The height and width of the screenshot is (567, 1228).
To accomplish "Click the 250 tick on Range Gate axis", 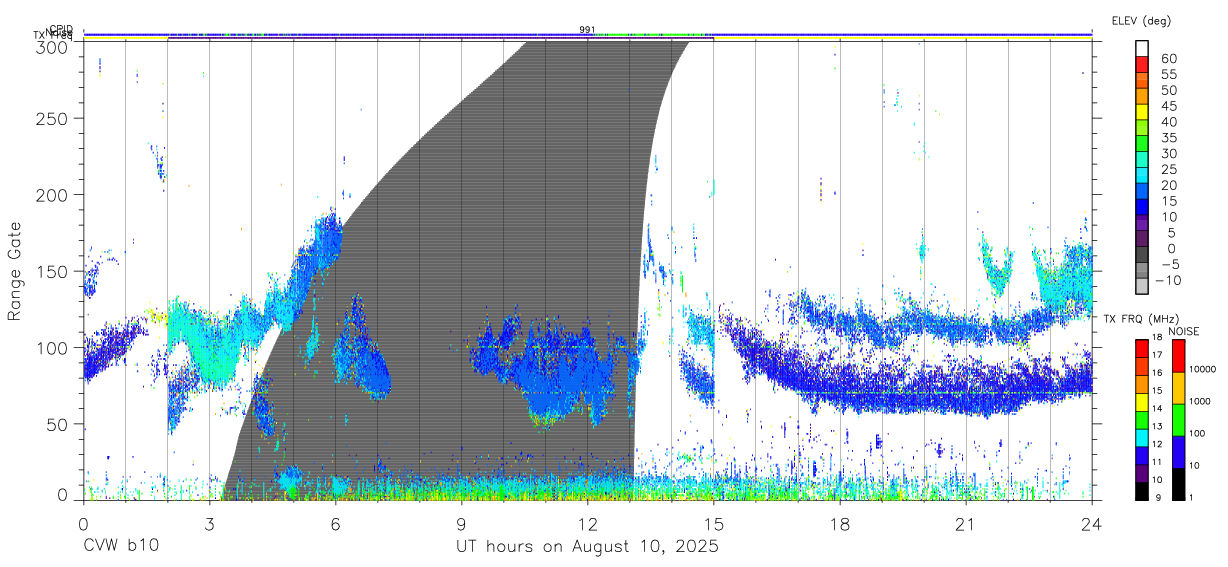I will [53, 118].
